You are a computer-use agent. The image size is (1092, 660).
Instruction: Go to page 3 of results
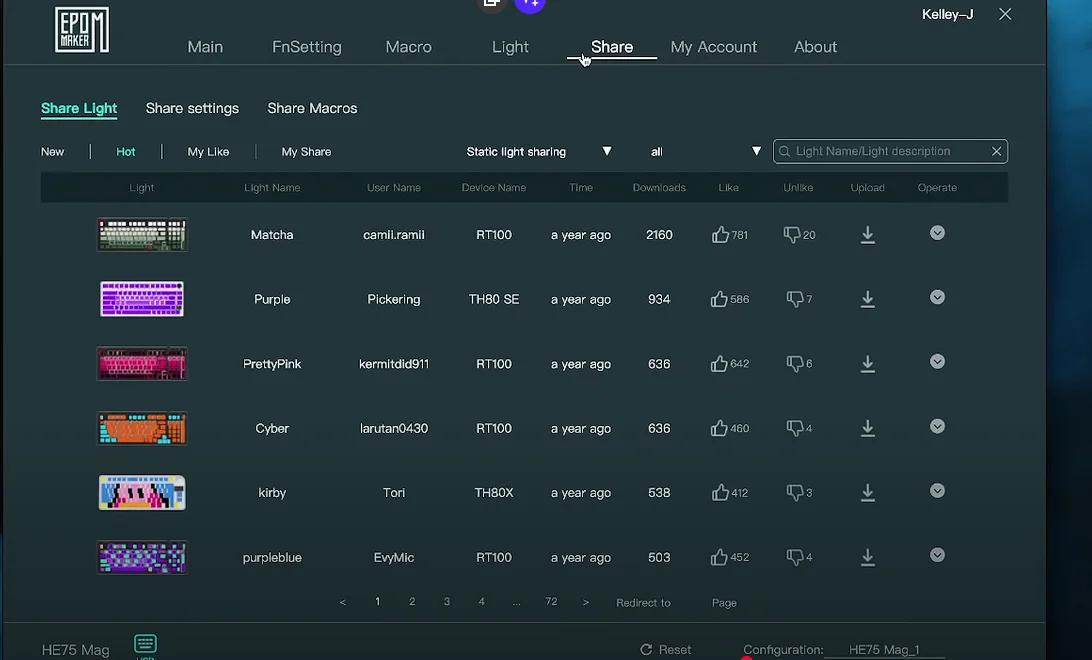click(447, 602)
